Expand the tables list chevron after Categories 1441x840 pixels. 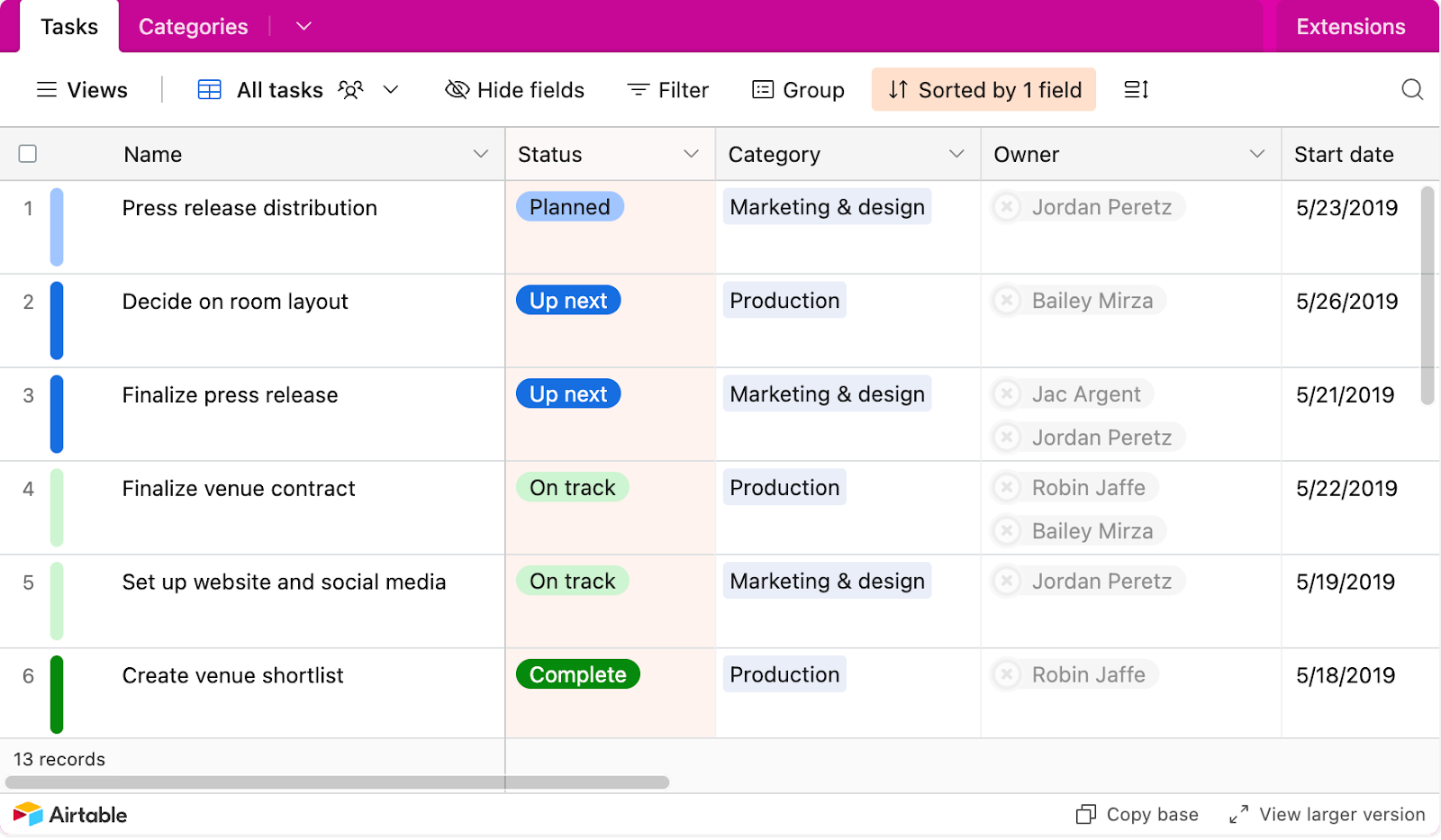[304, 27]
